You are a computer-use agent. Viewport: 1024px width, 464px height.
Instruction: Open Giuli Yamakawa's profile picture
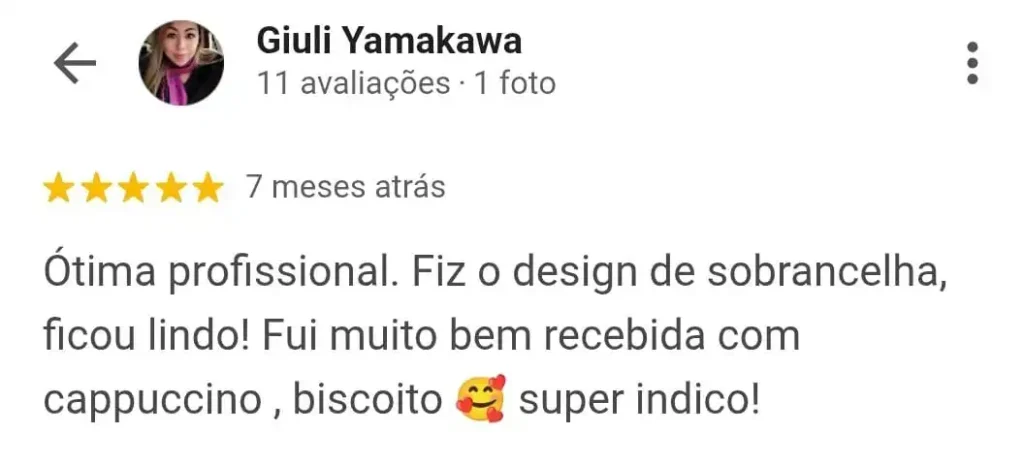click(x=181, y=63)
